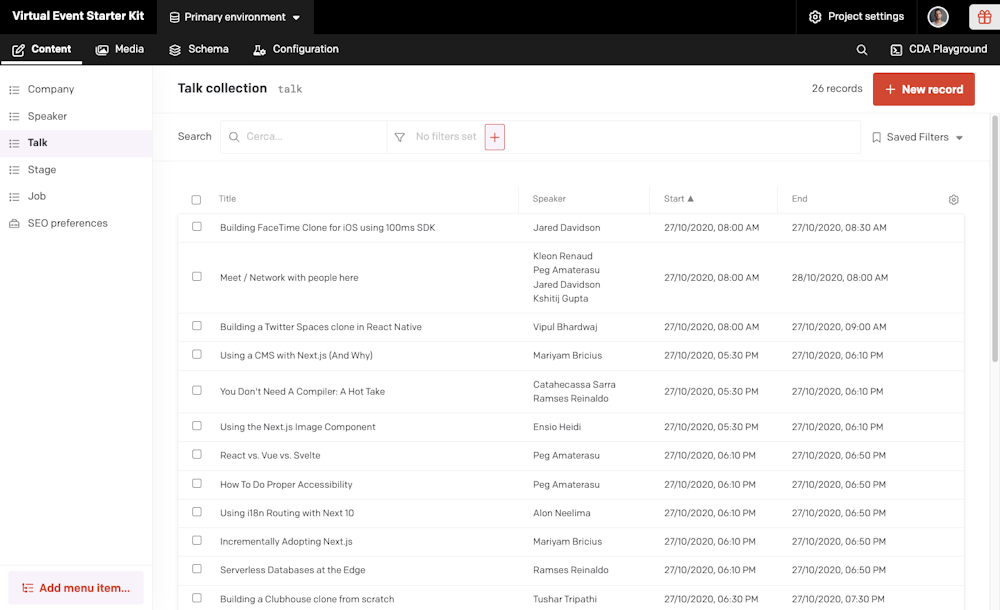
Task: Click speaker name Alon Neelima
Action: point(562,513)
